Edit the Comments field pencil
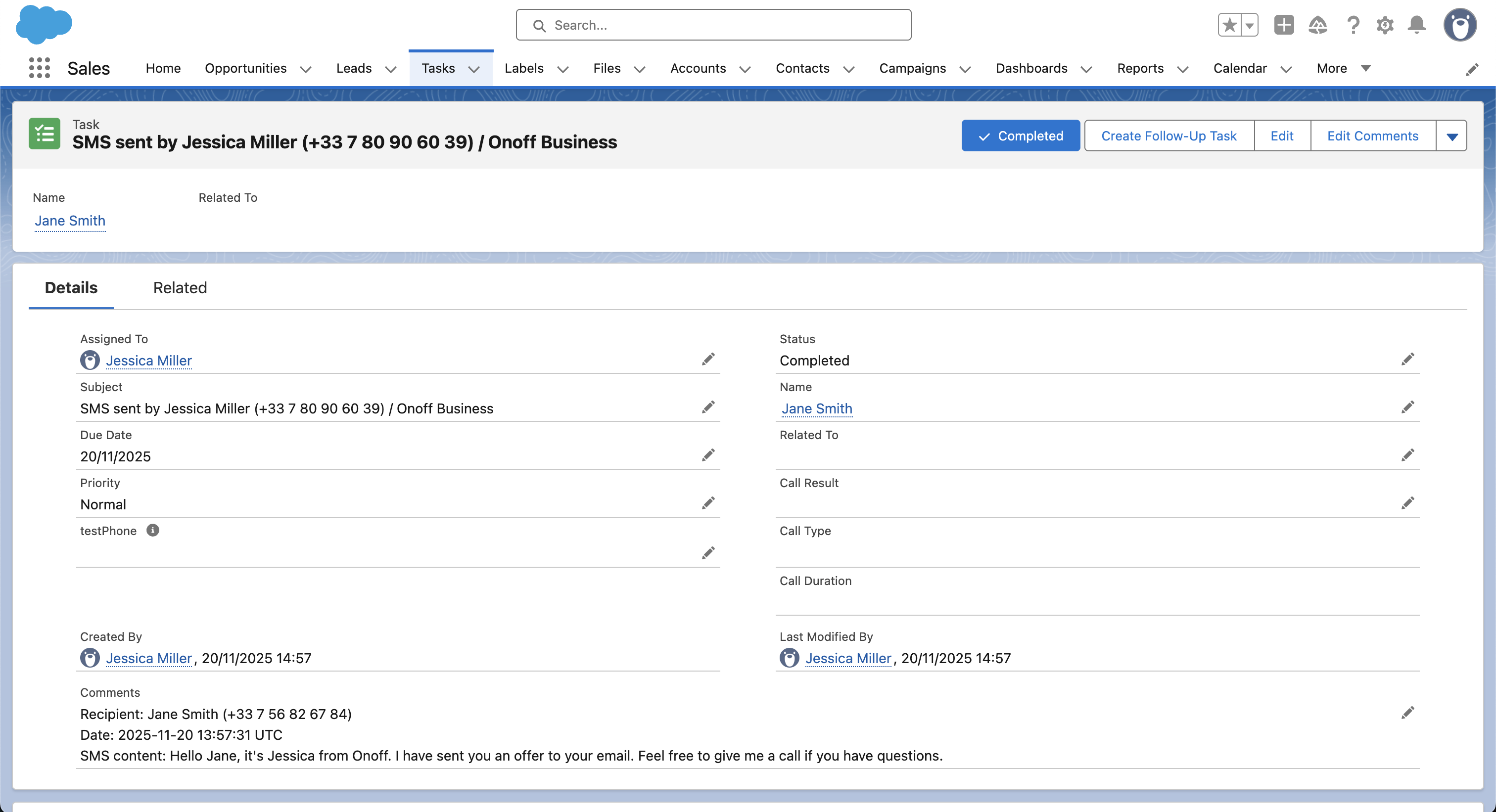Screen dimensions: 1496x812 (x=1408, y=713)
